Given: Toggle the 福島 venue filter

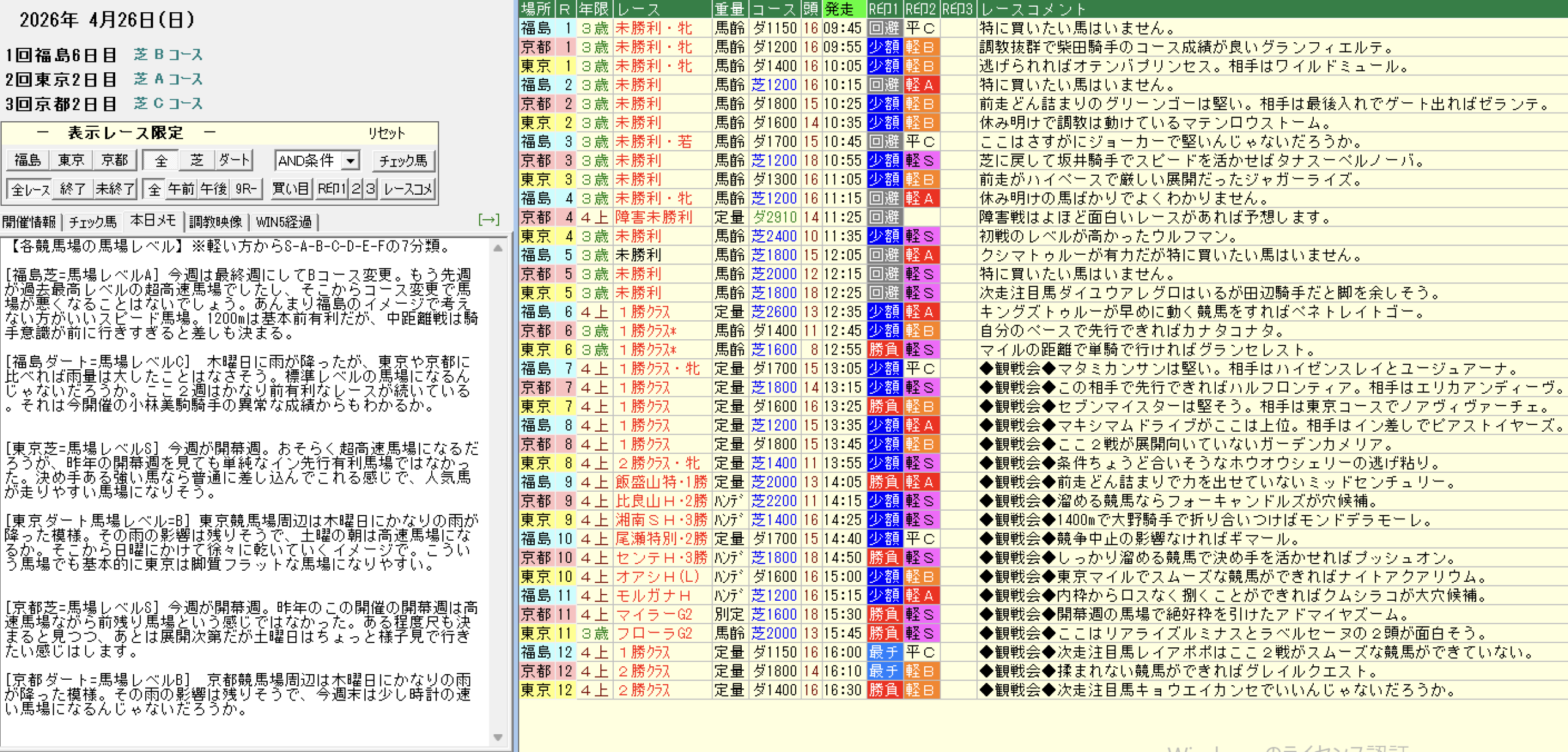Looking at the screenshot, I should pyautogui.click(x=28, y=160).
